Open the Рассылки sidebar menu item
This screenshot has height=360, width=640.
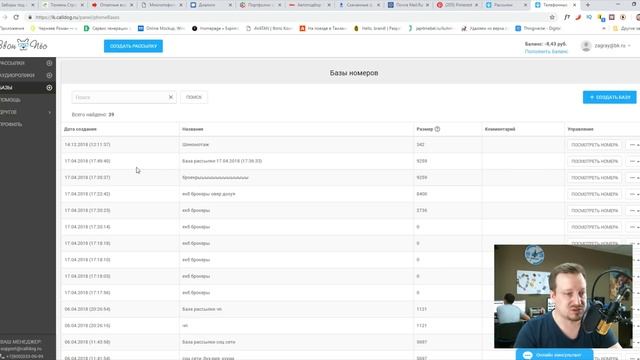(12, 63)
